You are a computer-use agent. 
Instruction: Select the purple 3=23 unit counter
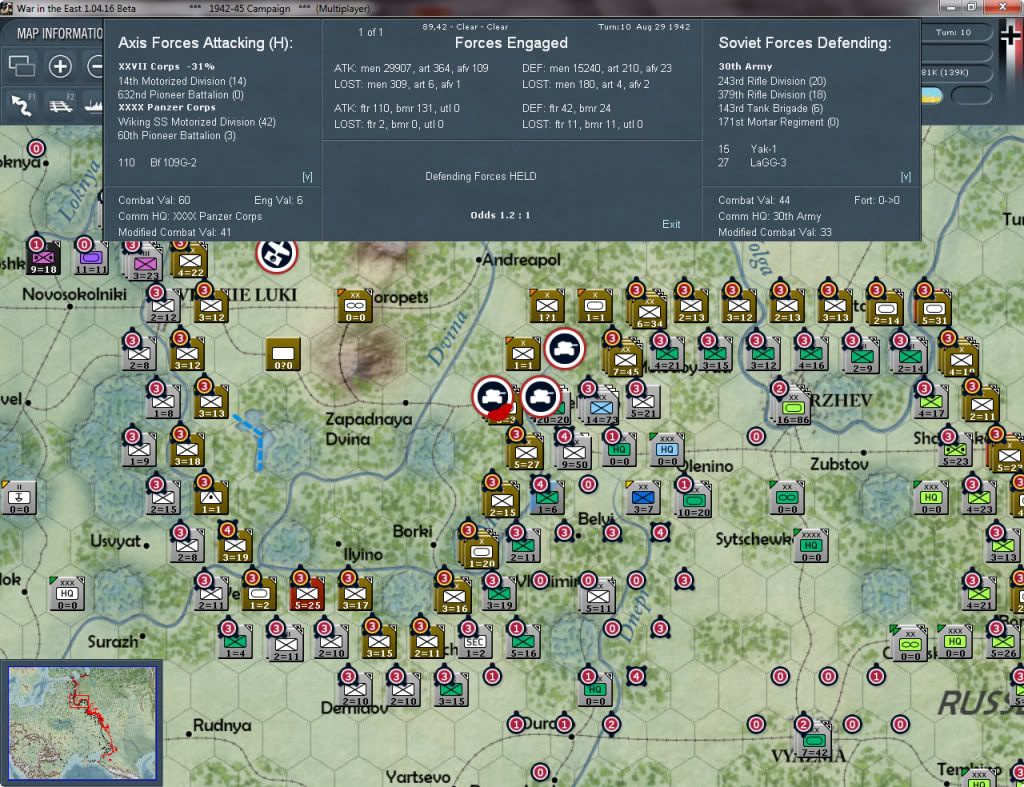coord(144,265)
